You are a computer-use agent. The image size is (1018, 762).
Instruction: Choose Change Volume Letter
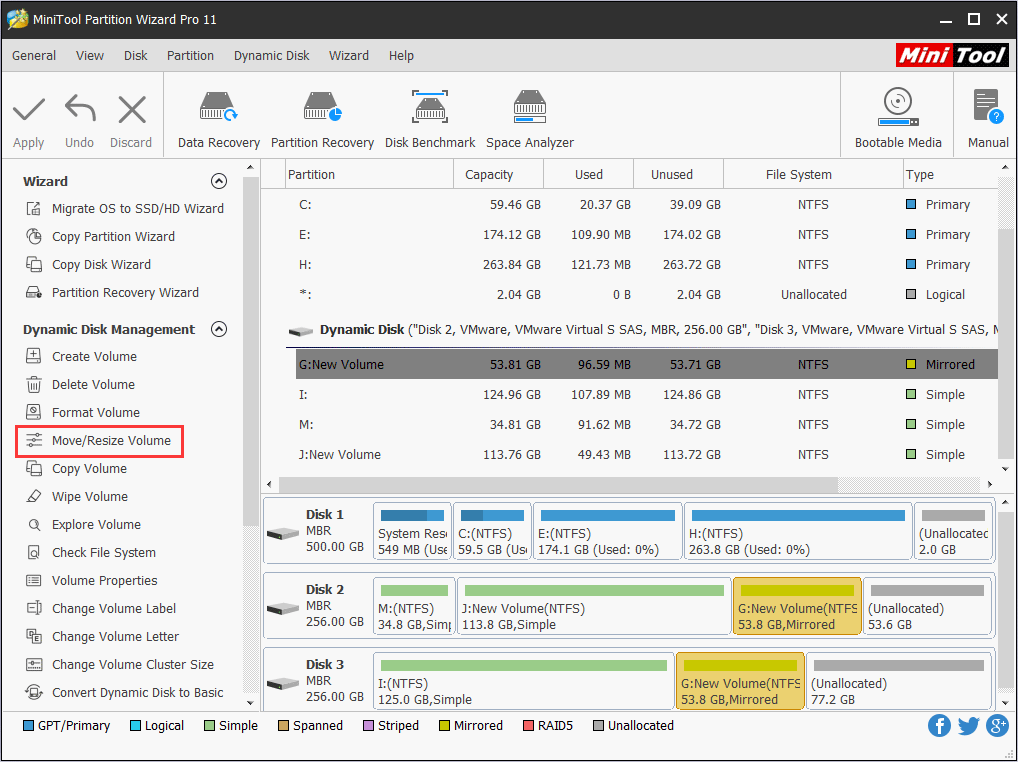pyautogui.click(x=102, y=636)
